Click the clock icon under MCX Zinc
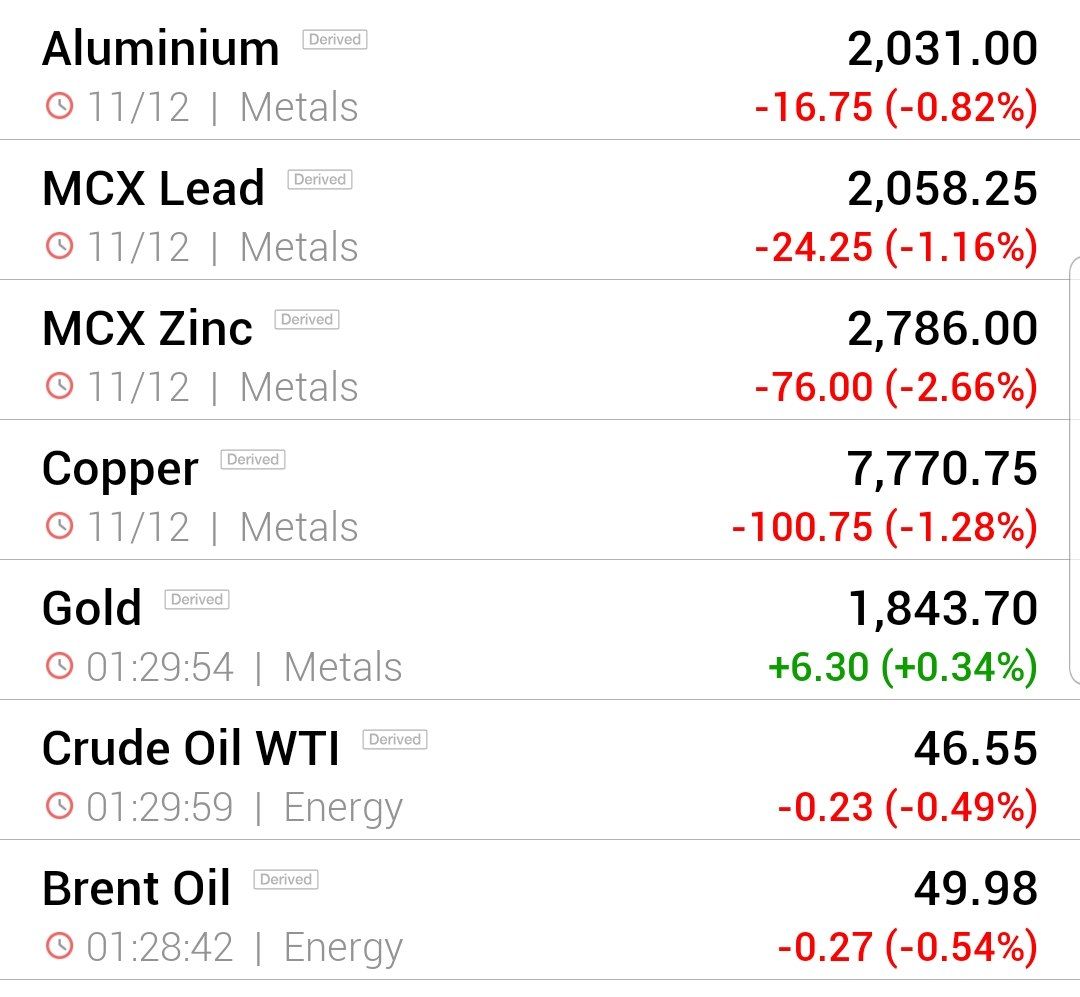This screenshot has width=1080, height=997. coord(60,386)
